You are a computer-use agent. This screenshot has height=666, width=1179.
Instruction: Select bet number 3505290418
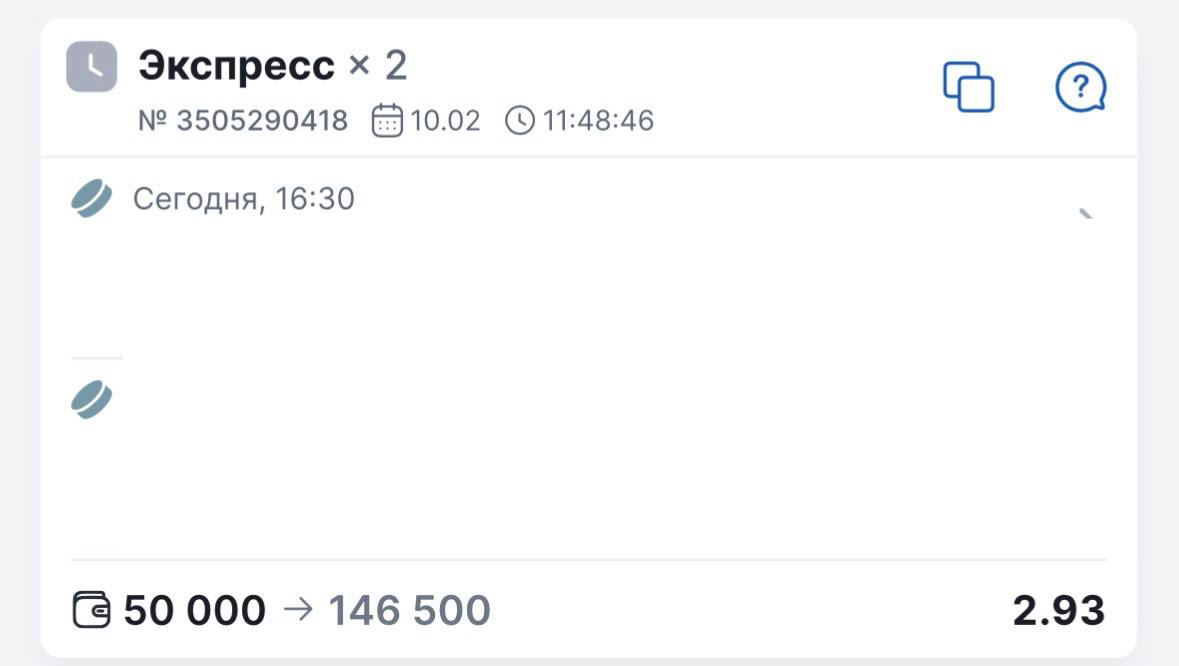pyautogui.click(x=262, y=121)
